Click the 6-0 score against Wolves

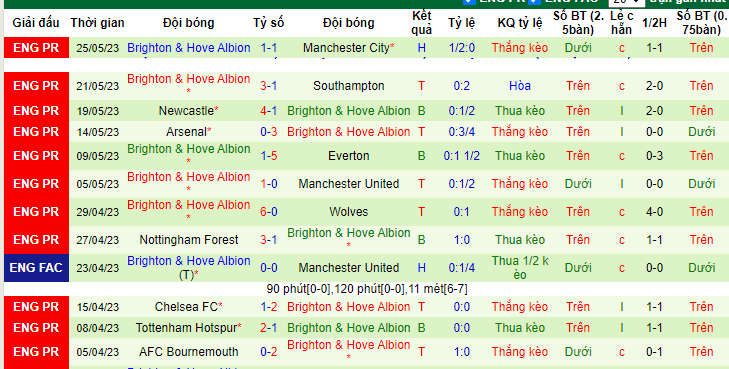tap(269, 212)
